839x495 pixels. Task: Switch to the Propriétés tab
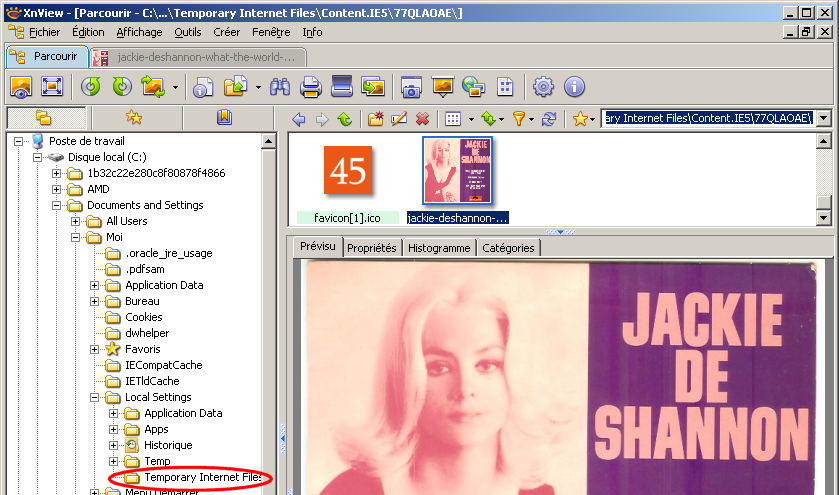click(x=372, y=248)
